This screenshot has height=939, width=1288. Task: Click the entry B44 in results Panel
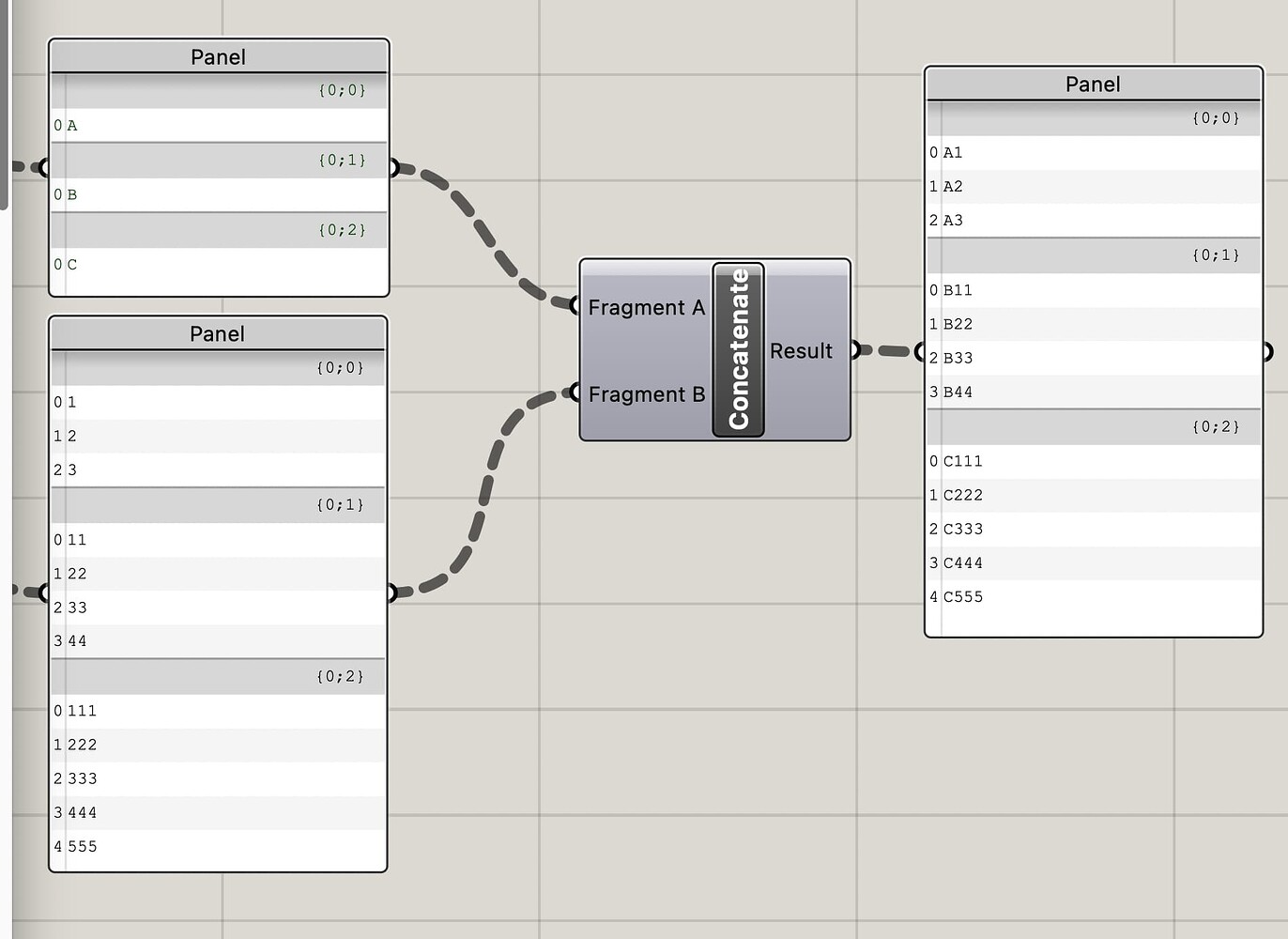[958, 392]
